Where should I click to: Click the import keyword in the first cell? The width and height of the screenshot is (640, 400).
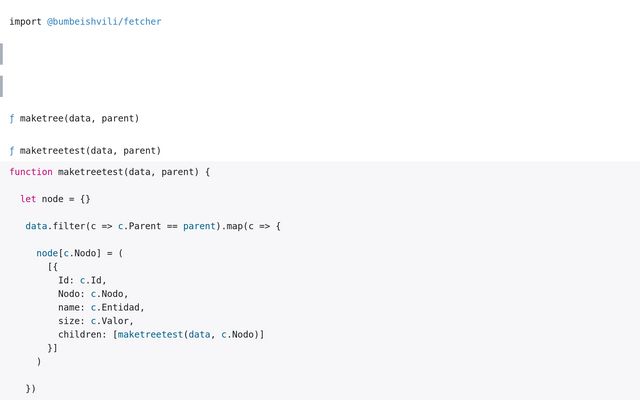tap(25, 21)
